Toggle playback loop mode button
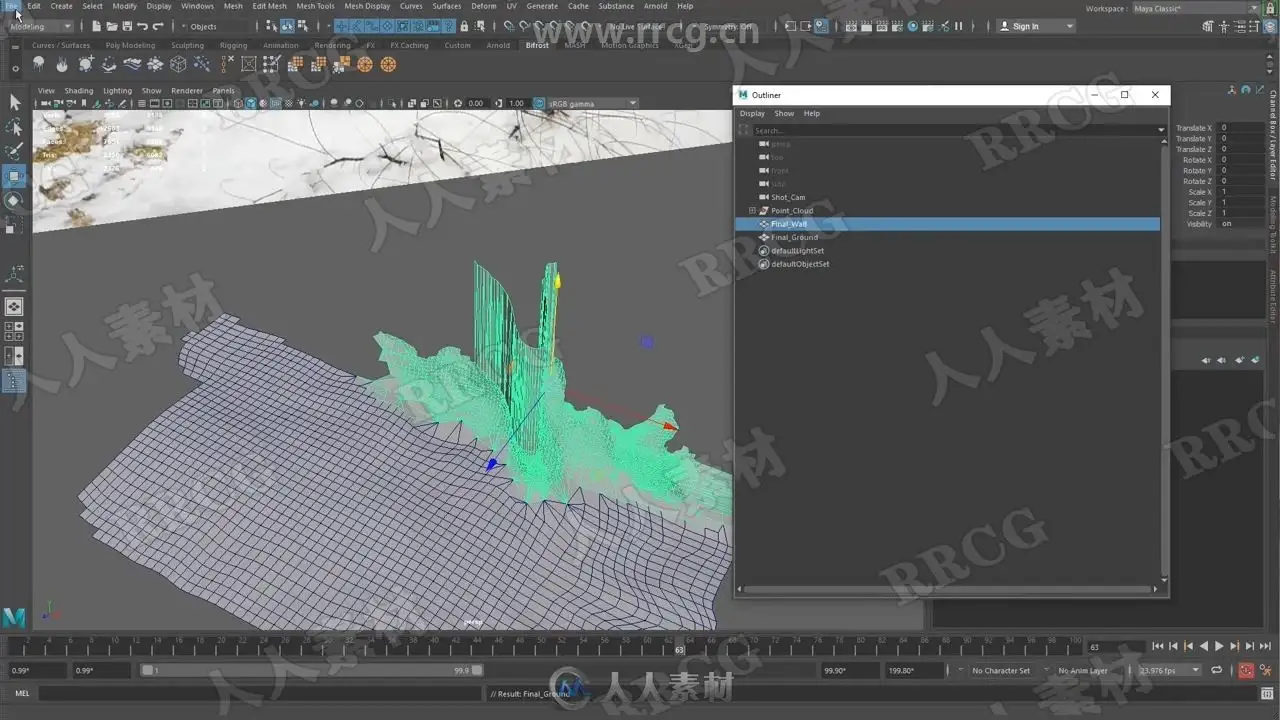Viewport: 1280px width, 720px height. coord(1216,670)
